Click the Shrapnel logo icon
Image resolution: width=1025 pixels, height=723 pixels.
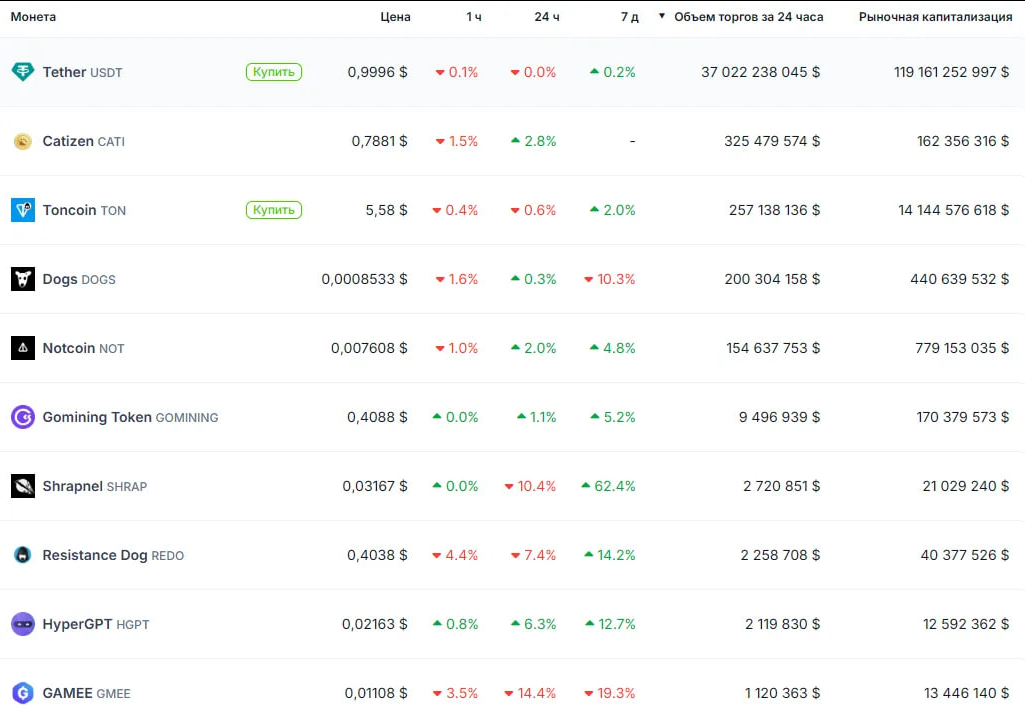pyautogui.click(x=23, y=486)
